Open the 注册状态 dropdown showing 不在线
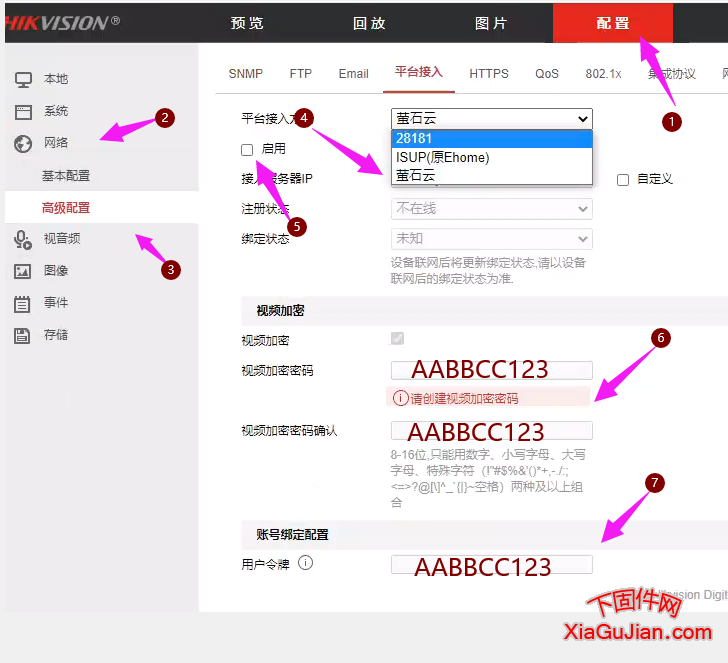This screenshot has width=728, height=663. coord(492,209)
